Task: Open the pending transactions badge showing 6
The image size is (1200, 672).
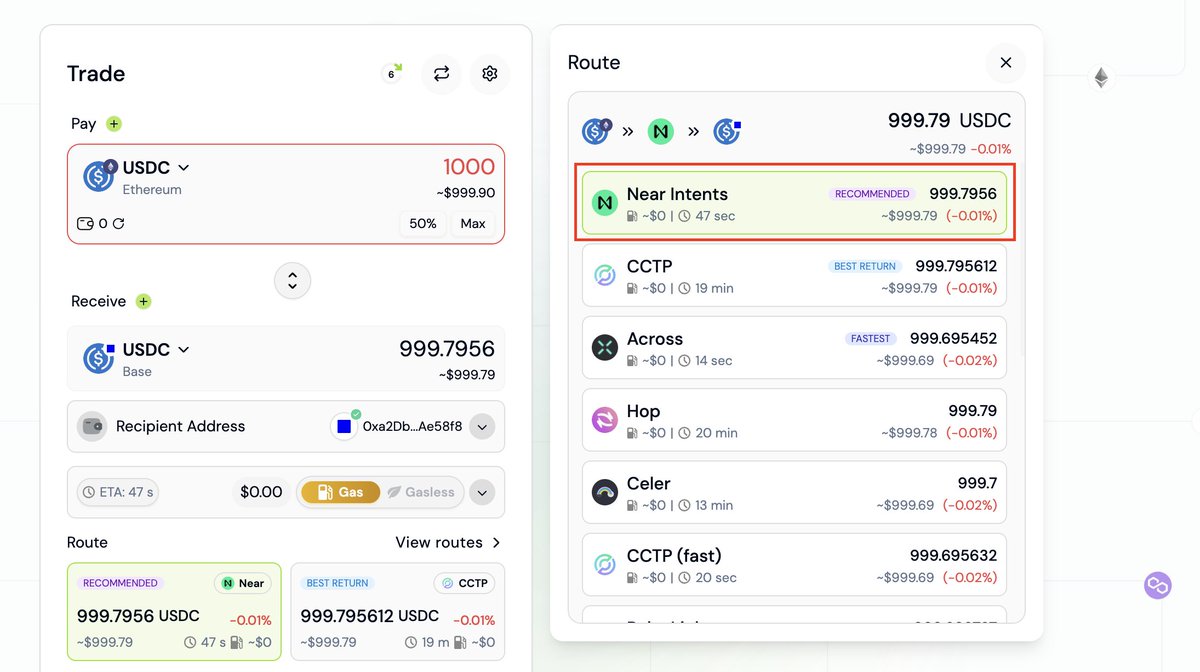Action: (x=392, y=73)
